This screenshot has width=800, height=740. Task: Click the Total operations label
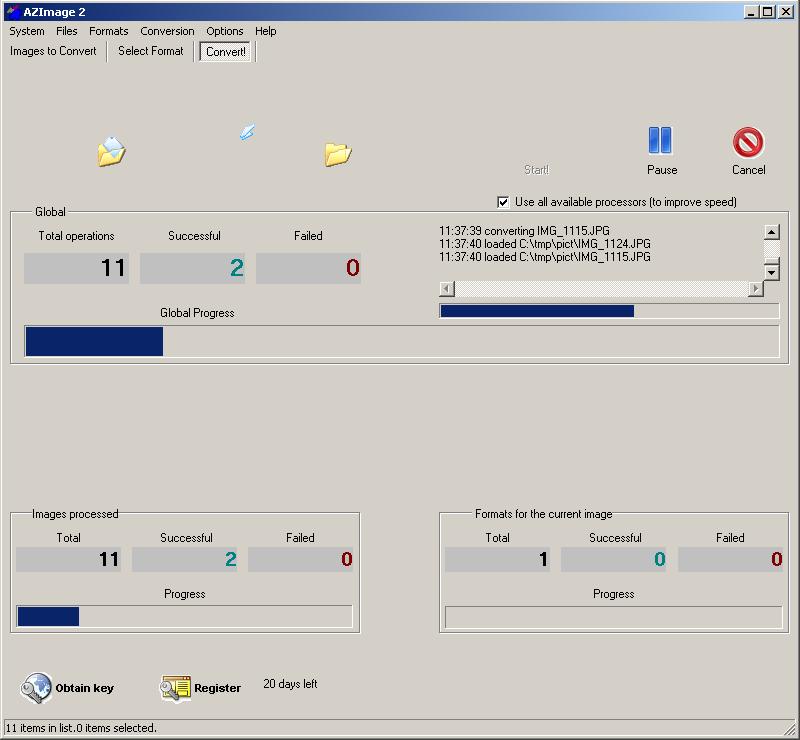[x=77, y=236]
